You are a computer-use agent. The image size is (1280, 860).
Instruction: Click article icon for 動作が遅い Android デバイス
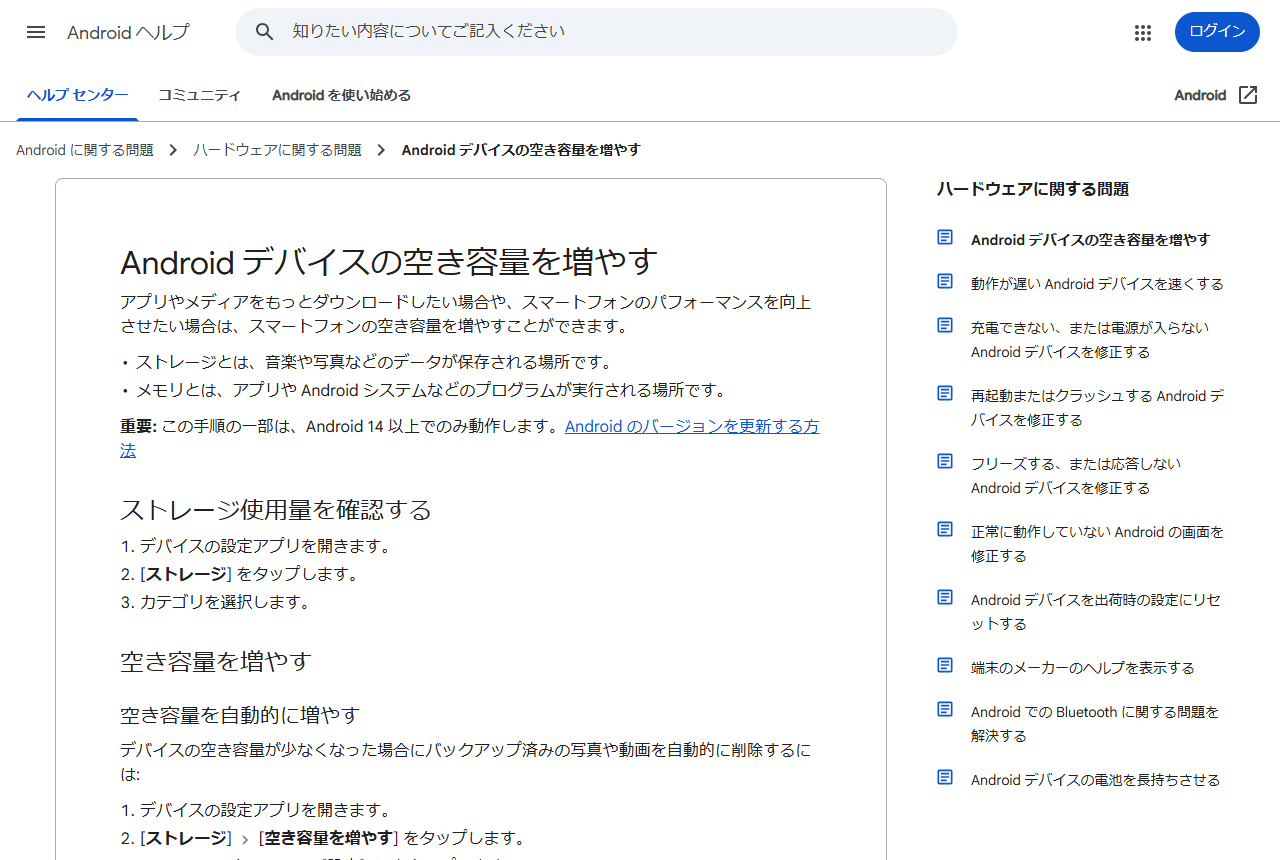[945, 281]
